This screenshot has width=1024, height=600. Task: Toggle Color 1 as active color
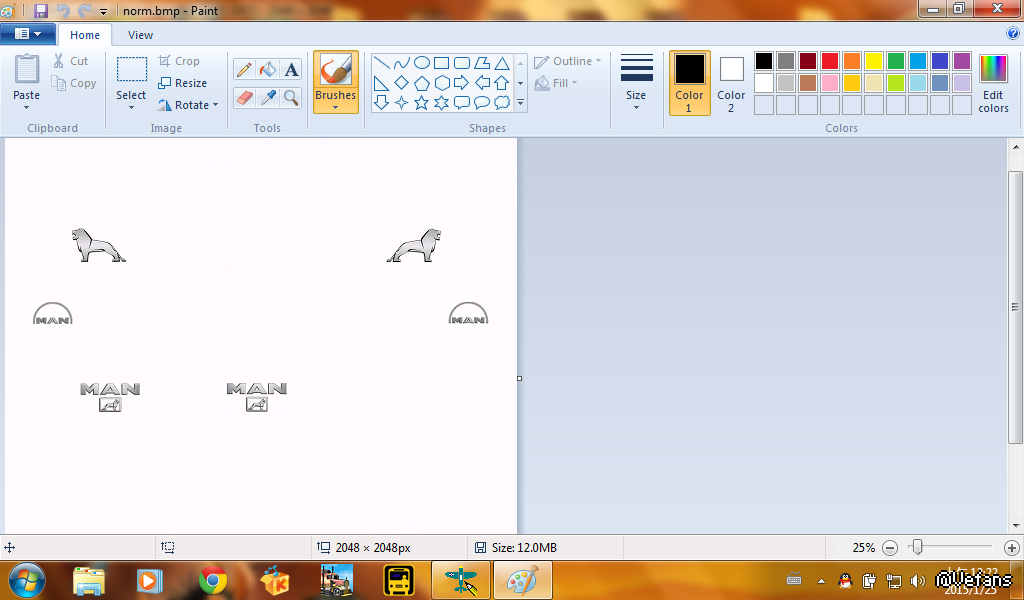[x=689, y=82]
